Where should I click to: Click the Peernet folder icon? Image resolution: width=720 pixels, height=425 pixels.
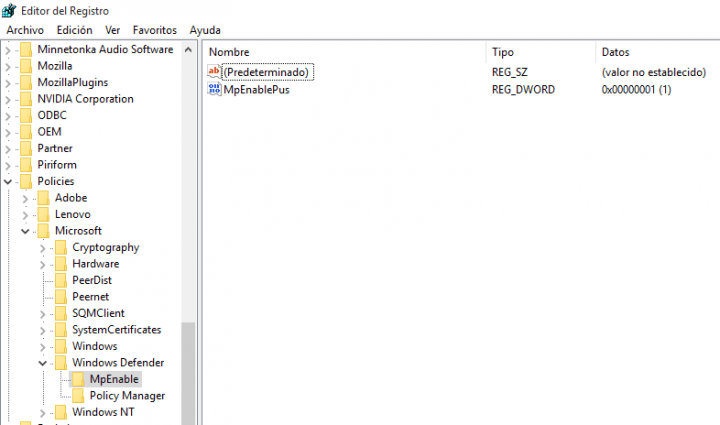(x=61, y=297)
